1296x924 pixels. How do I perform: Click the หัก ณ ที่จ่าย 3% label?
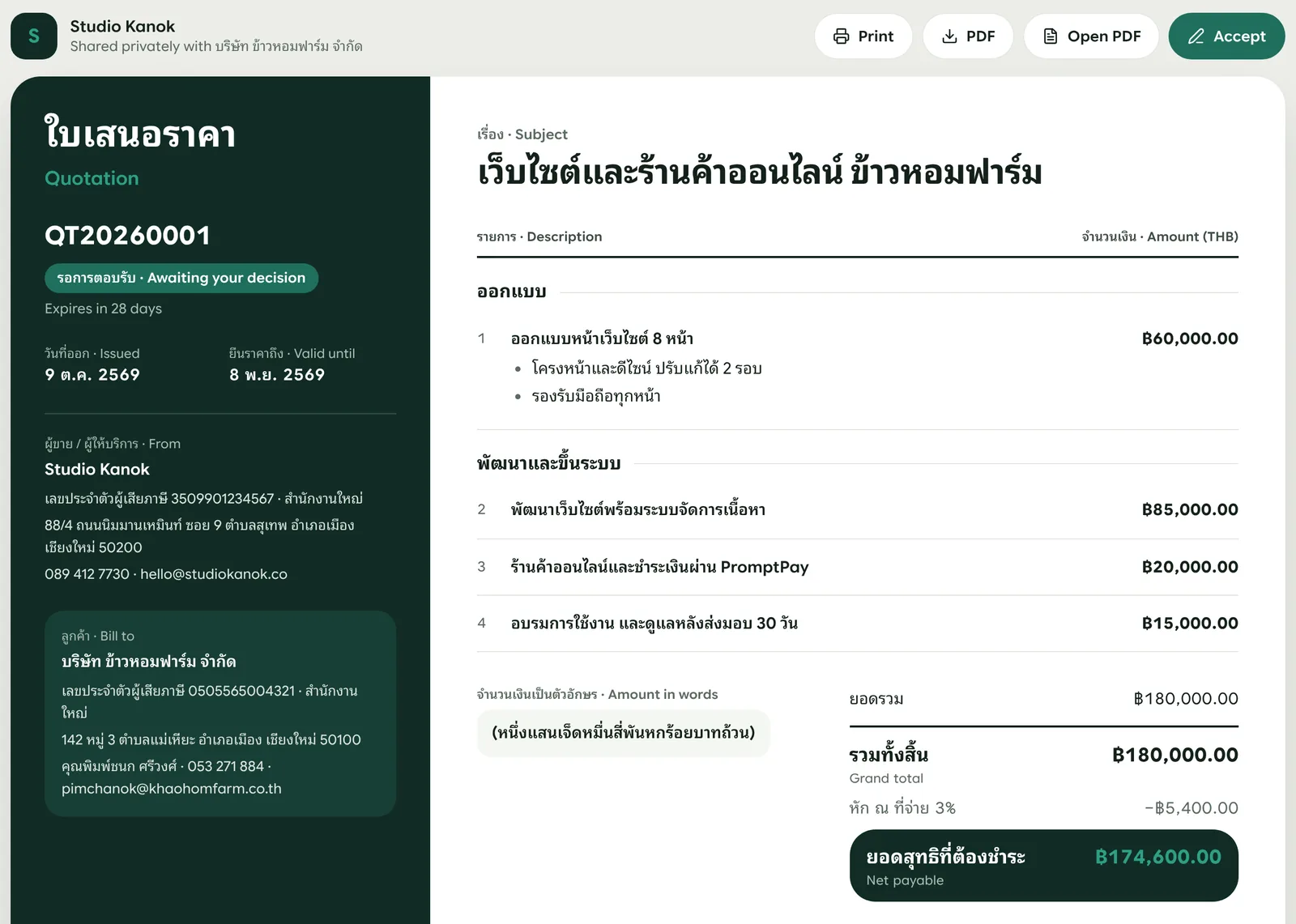coord(902,808)
